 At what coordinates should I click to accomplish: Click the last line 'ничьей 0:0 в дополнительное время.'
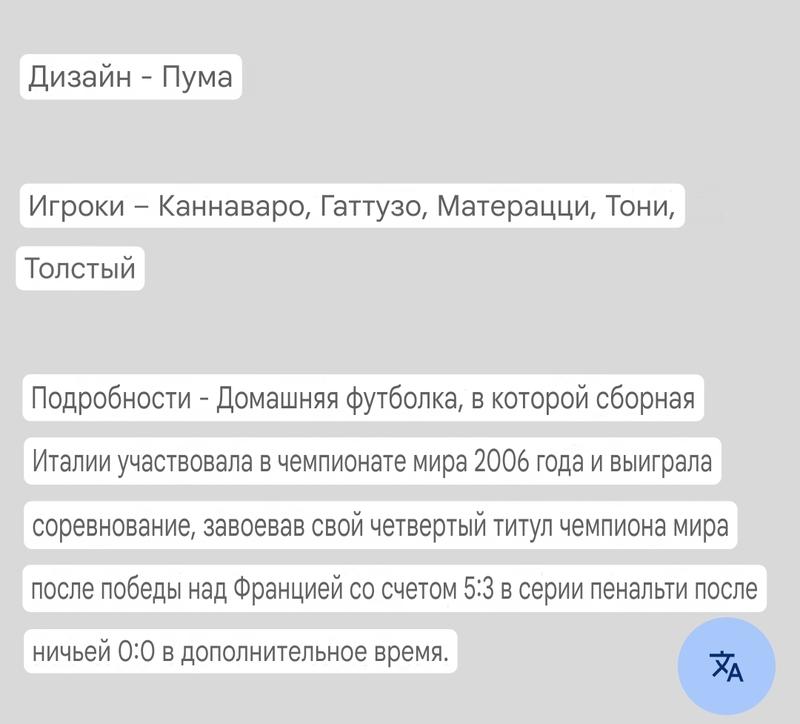(240, 652)
